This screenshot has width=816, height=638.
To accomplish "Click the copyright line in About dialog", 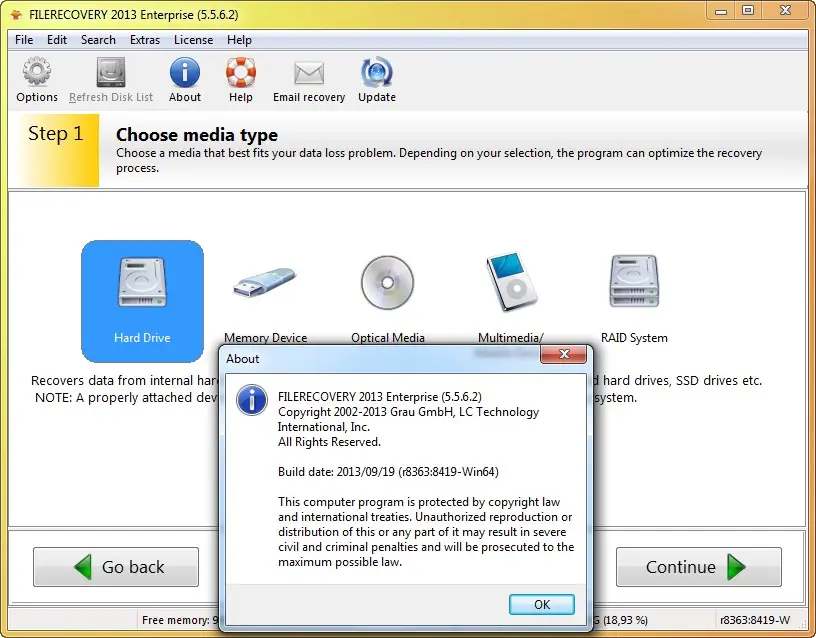I will click(409, 419).
